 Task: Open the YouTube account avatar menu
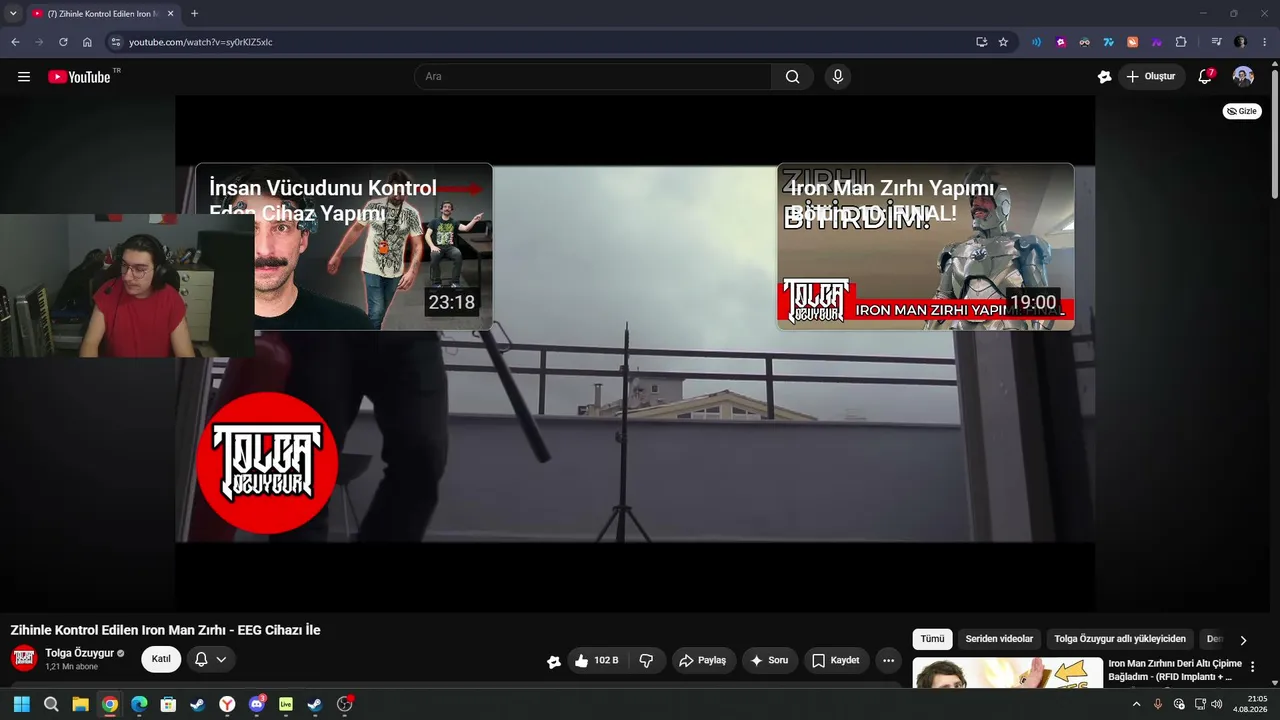1243,77
